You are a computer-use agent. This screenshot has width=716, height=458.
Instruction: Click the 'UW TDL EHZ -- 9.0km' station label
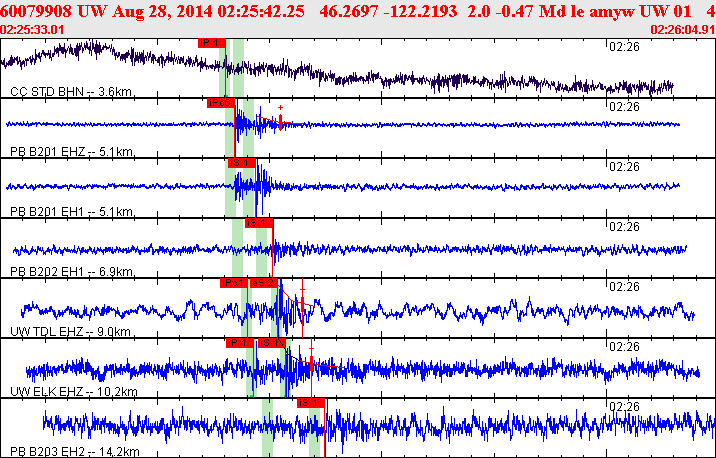[x=70, y=332]
